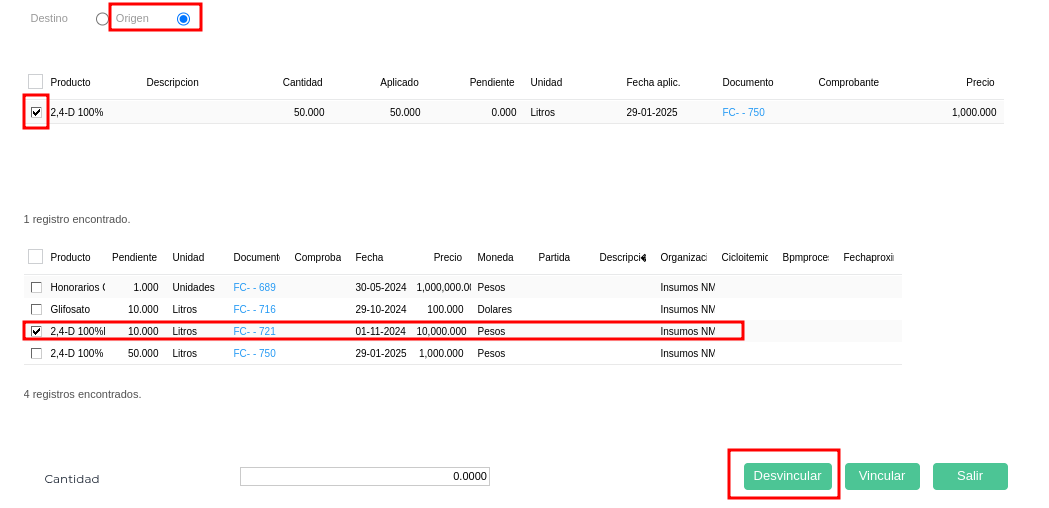Uncheck the 2,4-D row dated 01-11-2024
Viewport: 1049px width, 508px height.
[x=36, y=332]
